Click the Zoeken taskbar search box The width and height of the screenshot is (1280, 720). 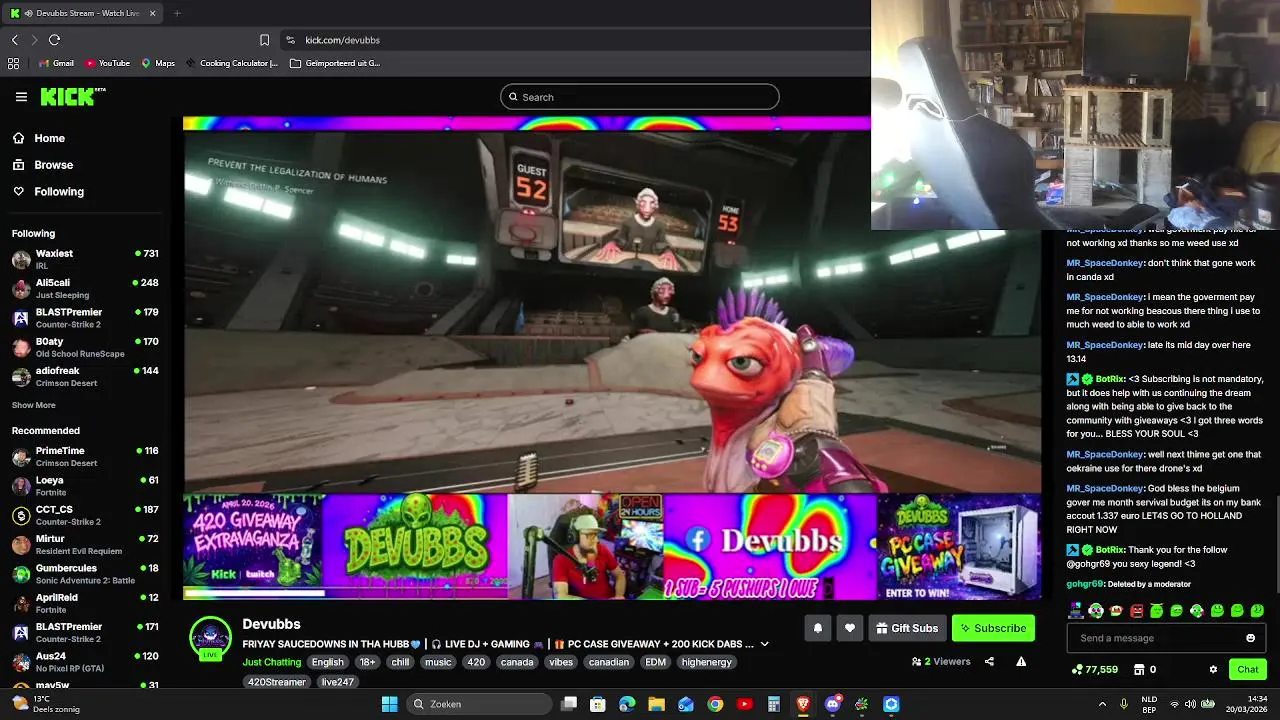(478, 704)
